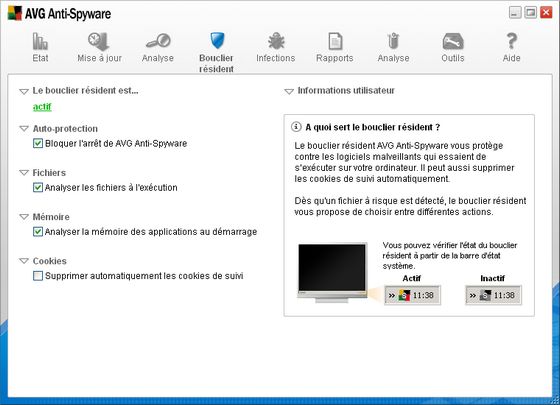Open the Aide question mark icon
The image size is (560, 405).
511,41
